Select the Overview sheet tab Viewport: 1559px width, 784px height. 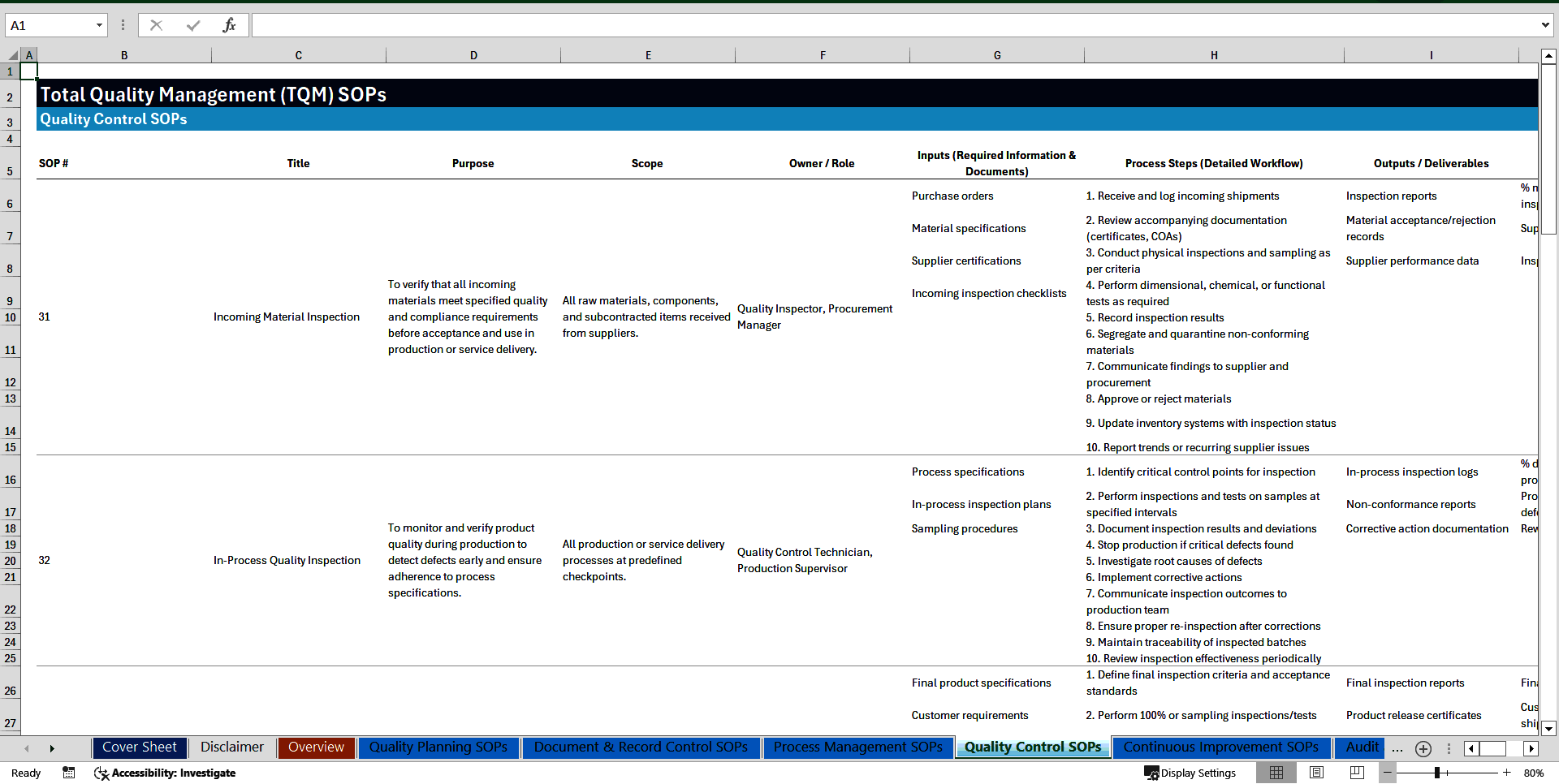coord(316,747)
